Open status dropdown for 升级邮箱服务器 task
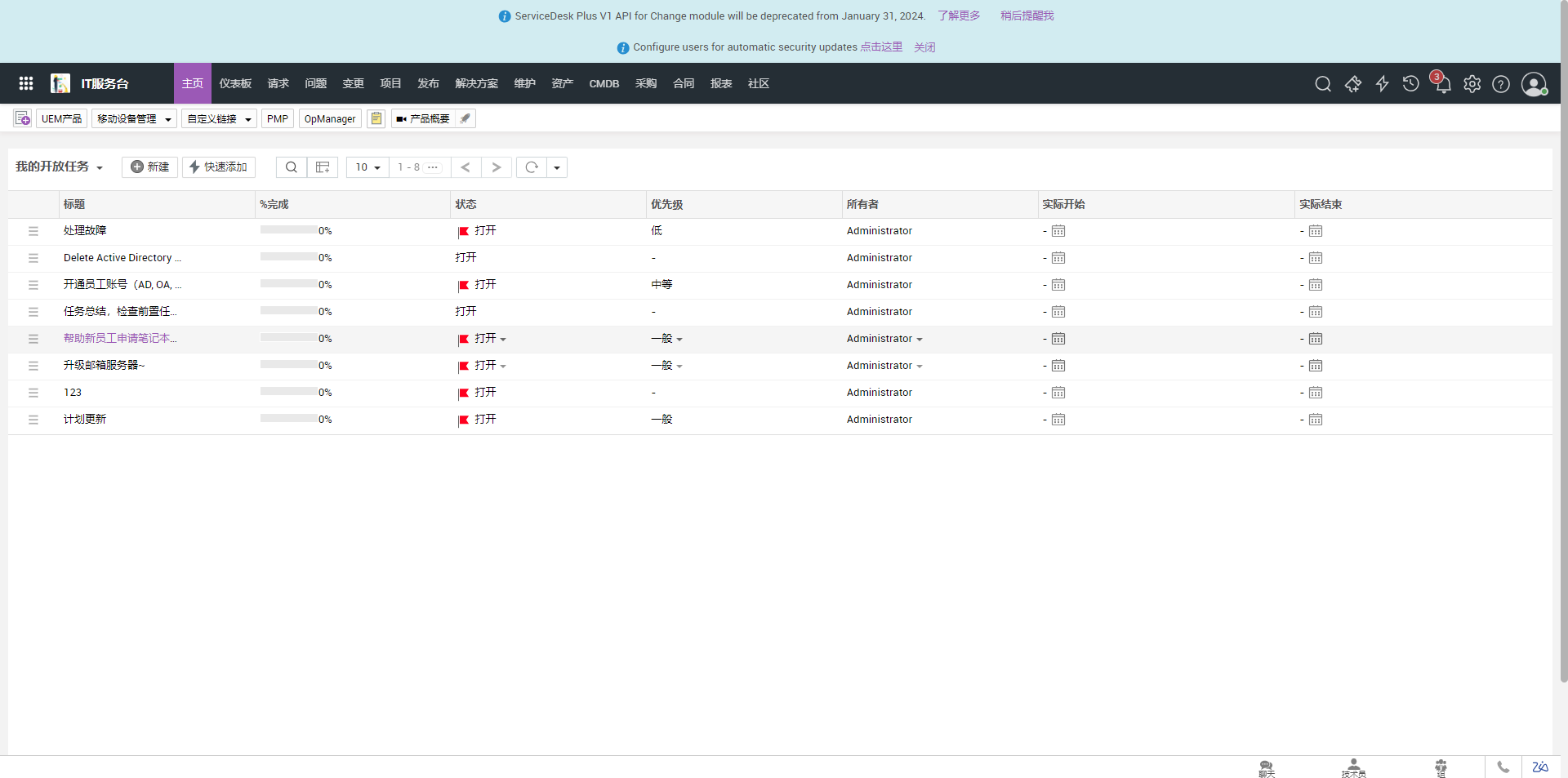The height and width of the screenshot is (778, 1568). tap(503, 367)
